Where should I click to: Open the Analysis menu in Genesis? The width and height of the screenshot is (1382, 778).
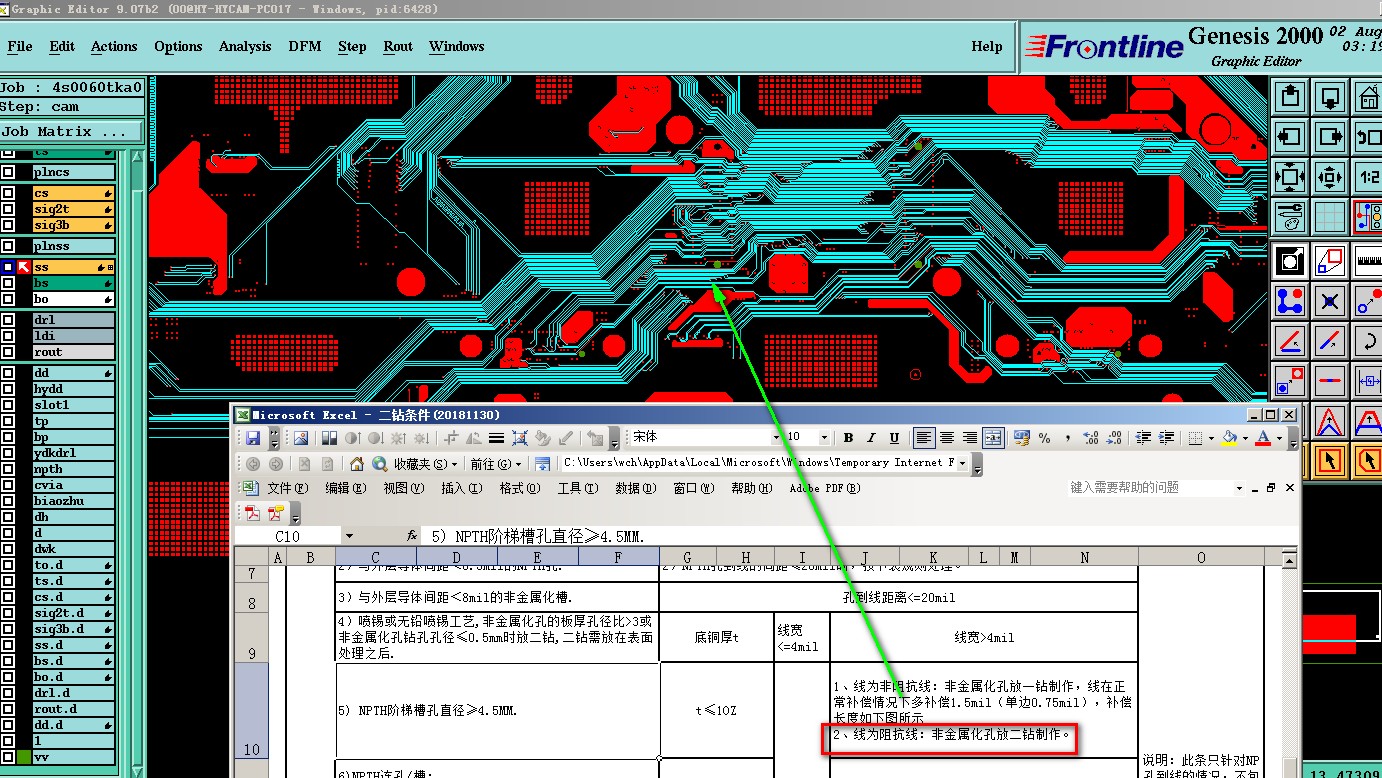pos(245,46)
